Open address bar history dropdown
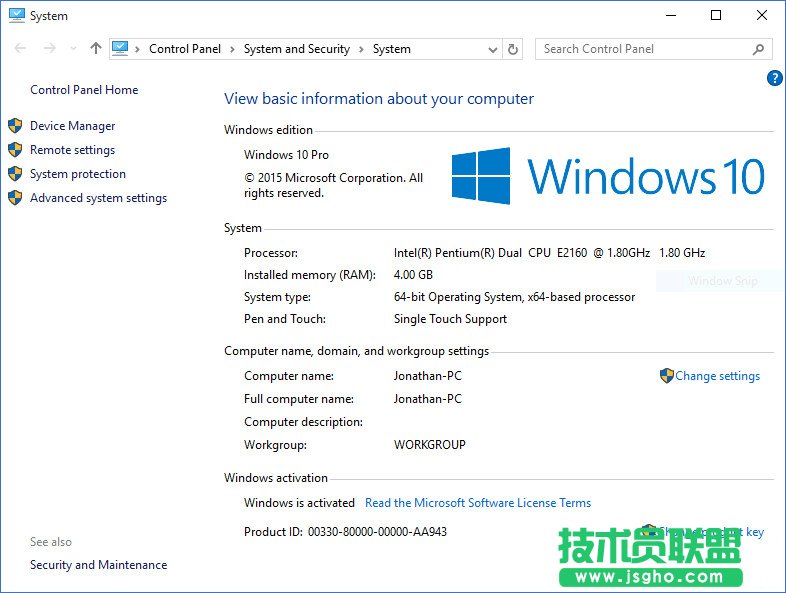786x593 pixels. (x=493, y=49)
